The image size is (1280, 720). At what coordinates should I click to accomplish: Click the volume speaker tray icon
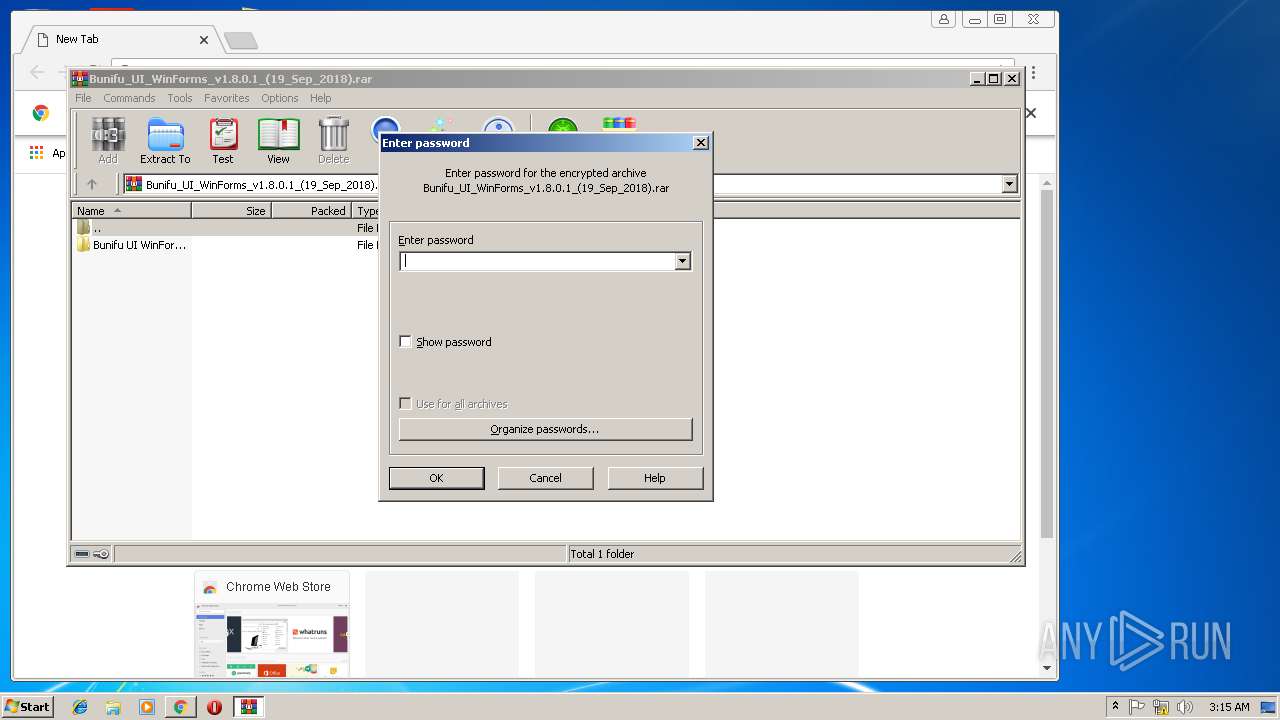coord(1185,707)
